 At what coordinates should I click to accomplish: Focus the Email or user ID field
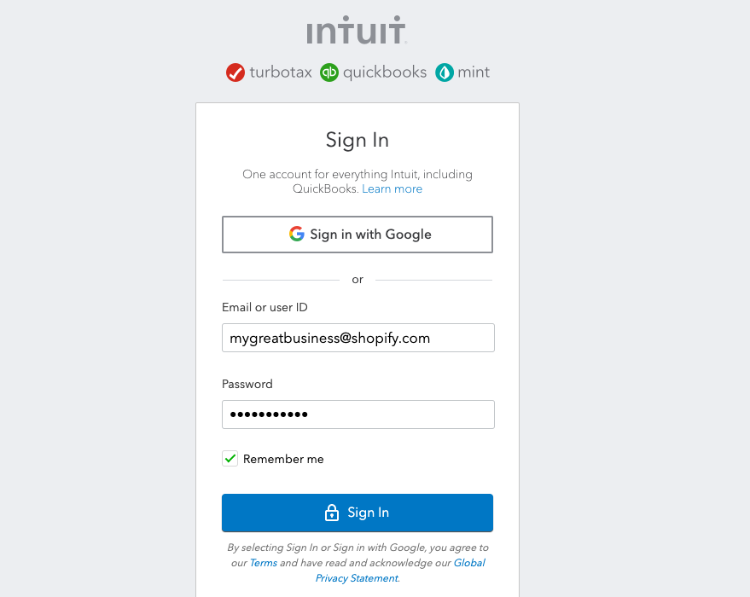point(358,338)
